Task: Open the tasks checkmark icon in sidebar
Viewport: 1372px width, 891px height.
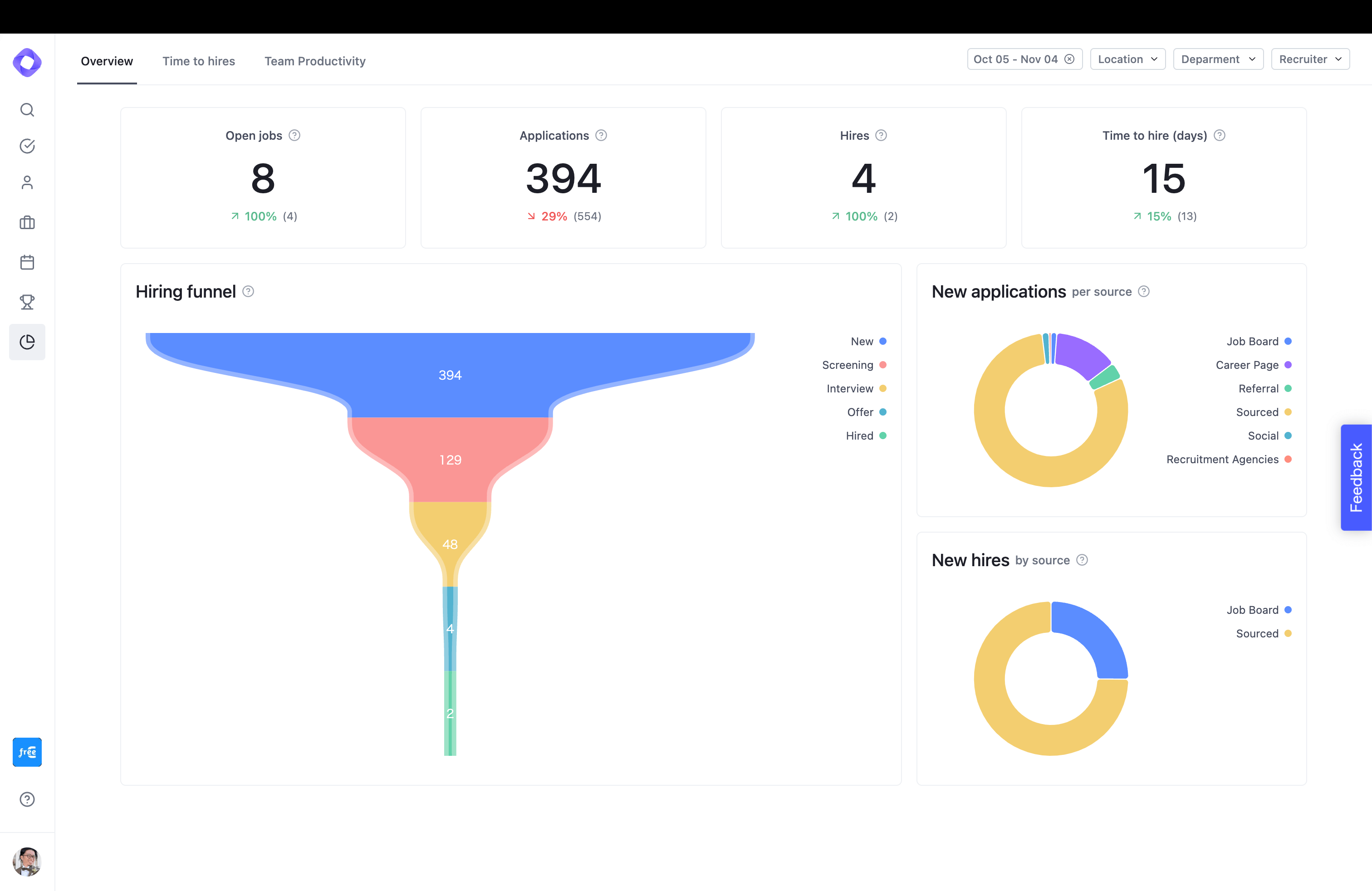Action: coord(27,146)
